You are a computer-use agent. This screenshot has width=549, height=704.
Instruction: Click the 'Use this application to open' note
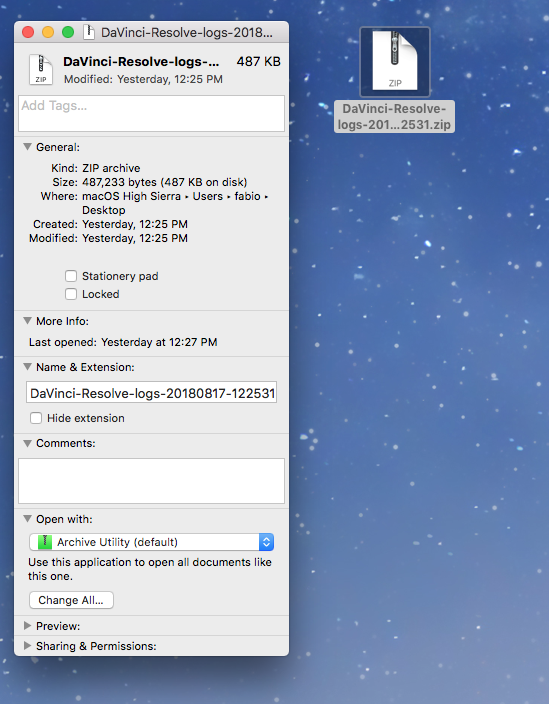pyautogui.click(x=150, y=569)
